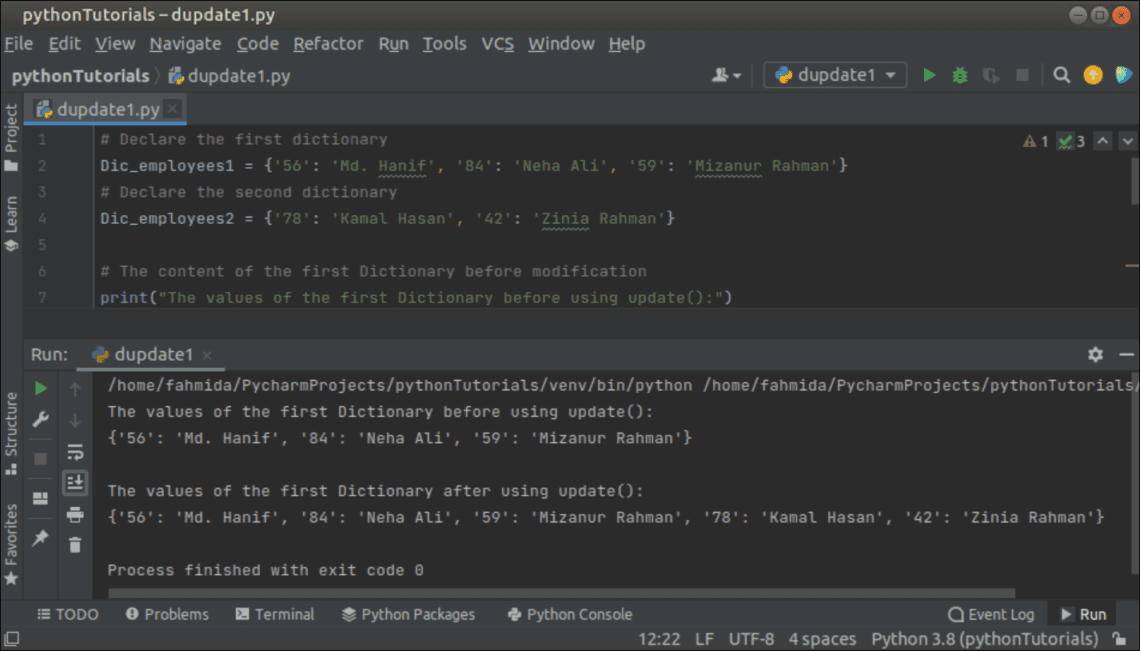Viewport: 1140px width, 651px height.
Task: Change indent setting 4 spaces
Action: 822,639
